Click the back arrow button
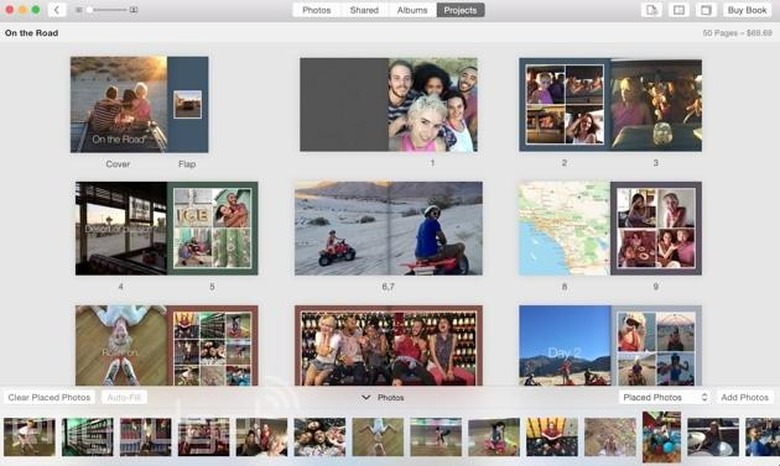The height and width of the screenshot is (466, 780). coord(56,10)
